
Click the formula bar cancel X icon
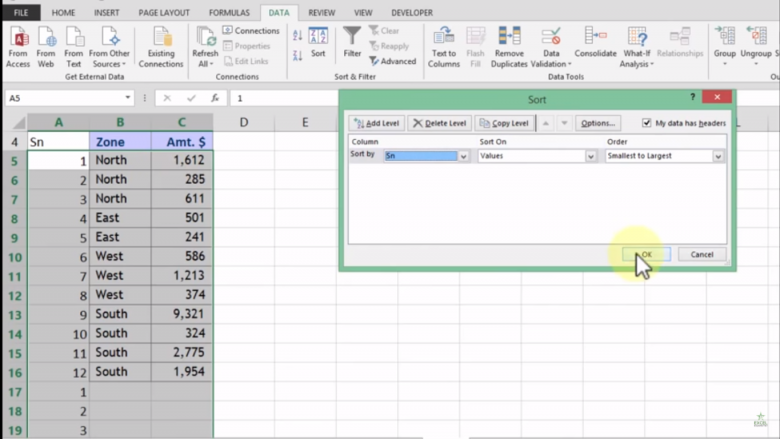click(167, 98)
